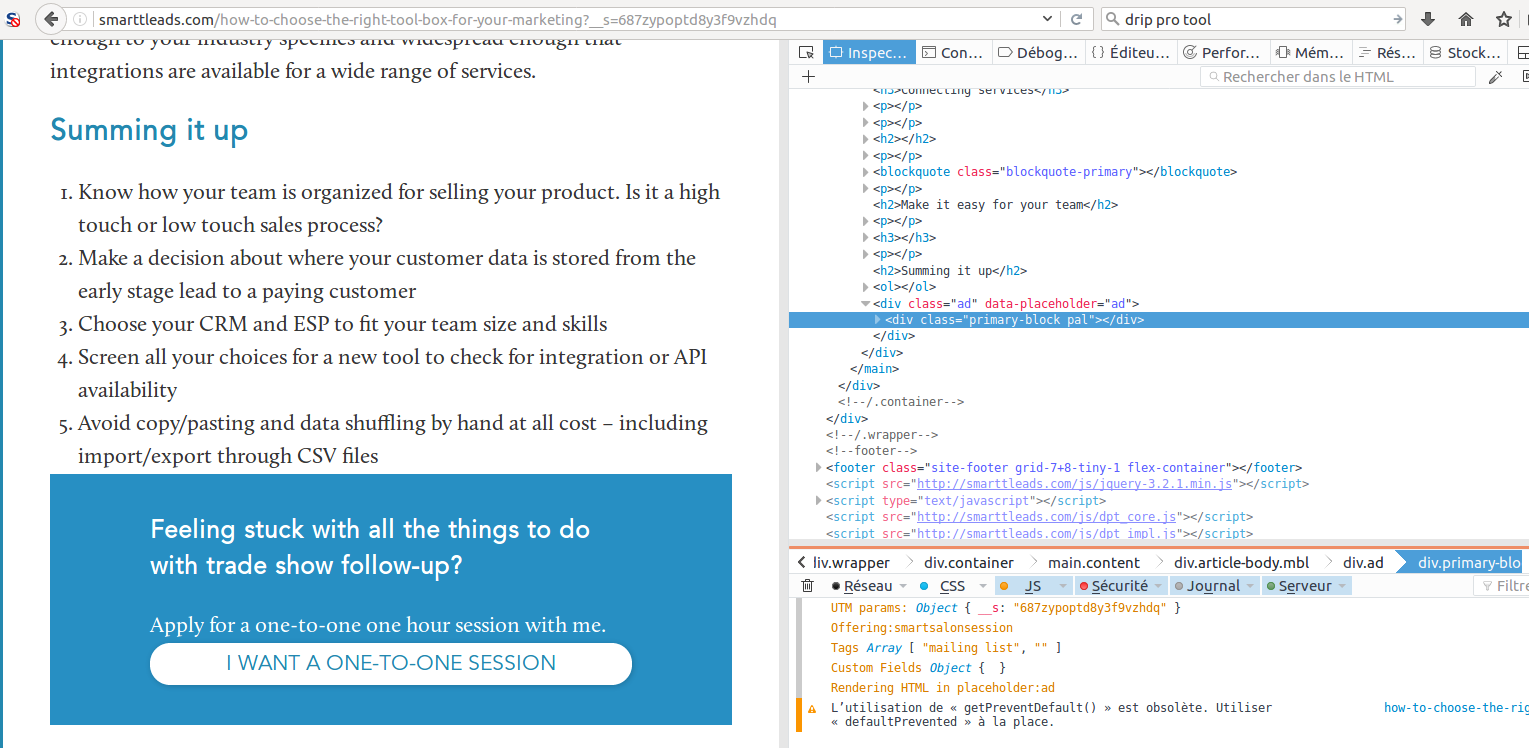Viewport: 1529px width, 748px height.
Task: Click the smarttleads favicon at the tab strip
Action: pyautogui.click(x=14, y=19)
